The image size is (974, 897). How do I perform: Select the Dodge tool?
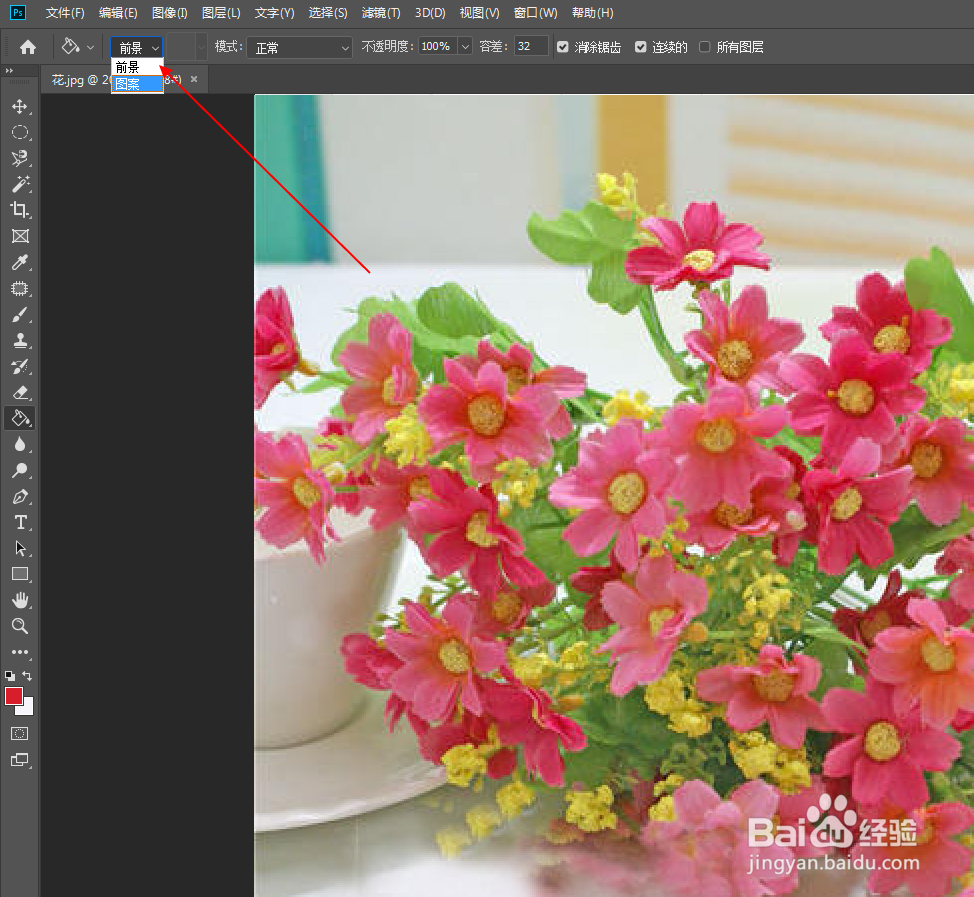pyautogui.click(x=20, y=470)
